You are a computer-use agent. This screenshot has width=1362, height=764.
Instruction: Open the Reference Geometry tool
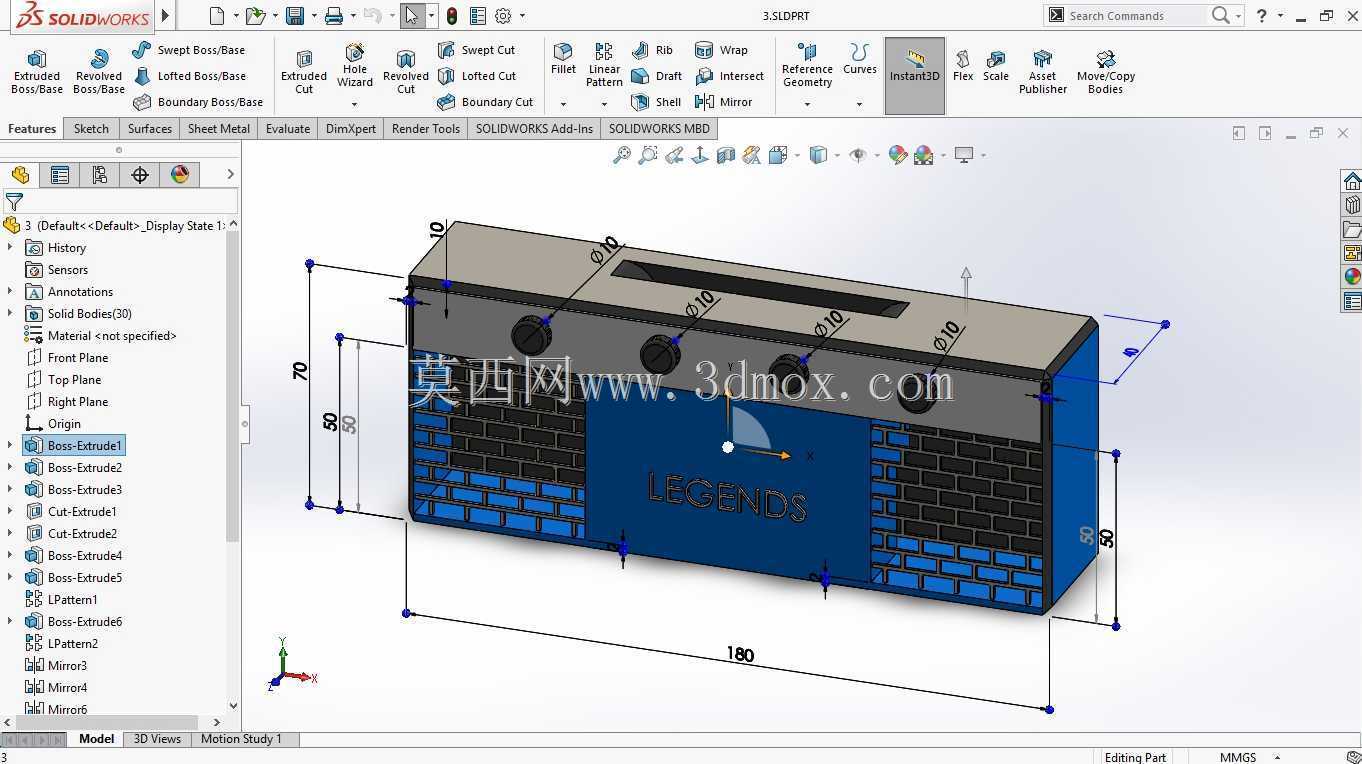[x=807, y=66]
